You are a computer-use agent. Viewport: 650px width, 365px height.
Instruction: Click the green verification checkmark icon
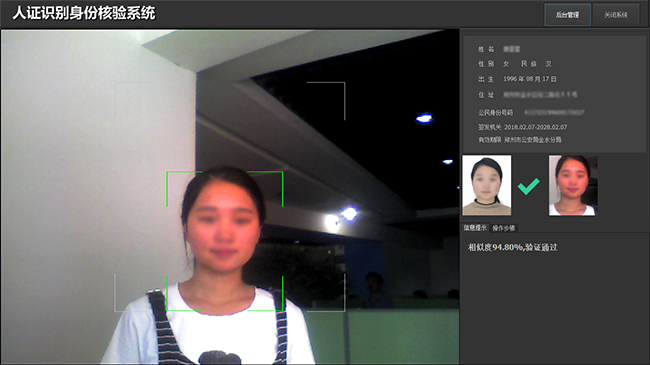click(x=529, y=186)
